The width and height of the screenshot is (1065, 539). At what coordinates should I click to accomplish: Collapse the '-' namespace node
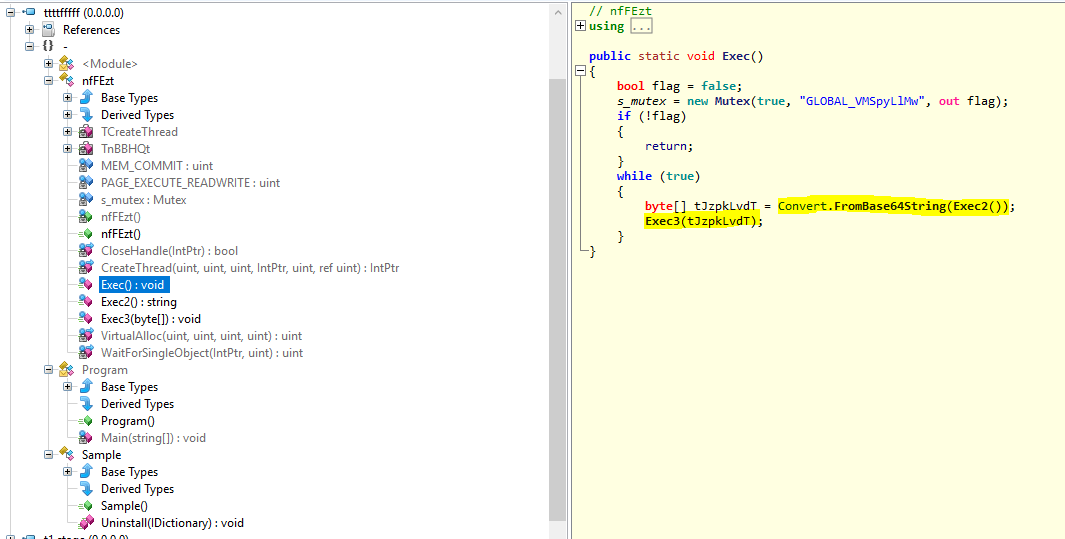tap(29, 46)
